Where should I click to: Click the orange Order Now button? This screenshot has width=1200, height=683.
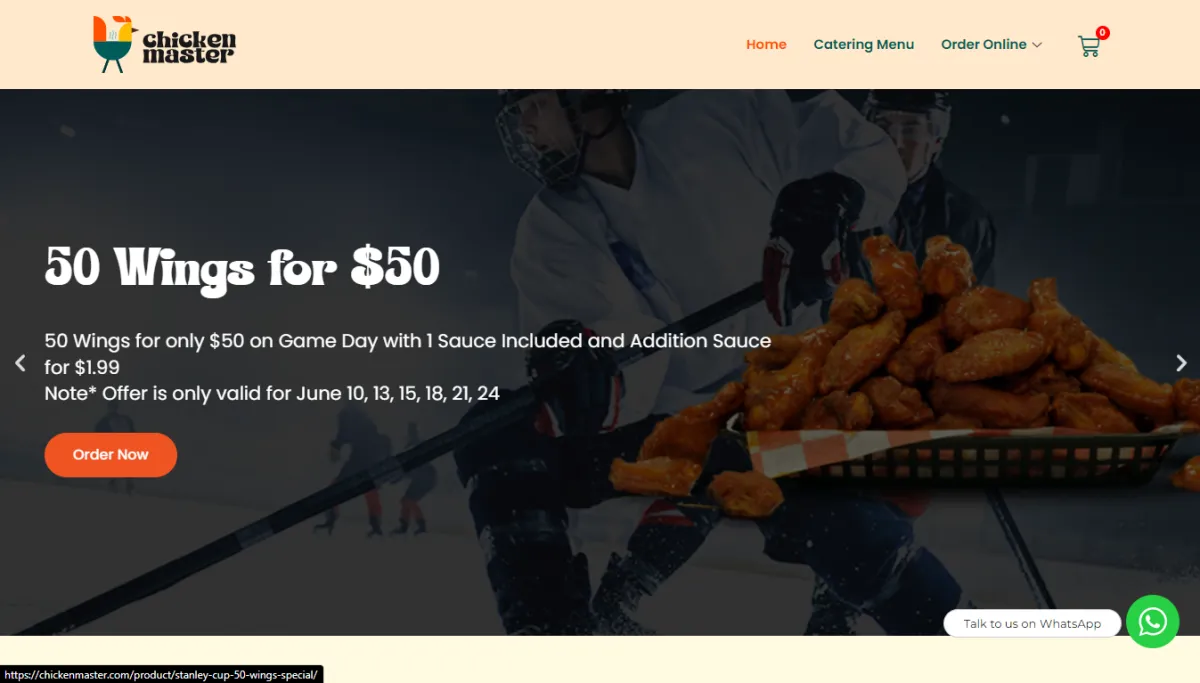click(111, 455)
